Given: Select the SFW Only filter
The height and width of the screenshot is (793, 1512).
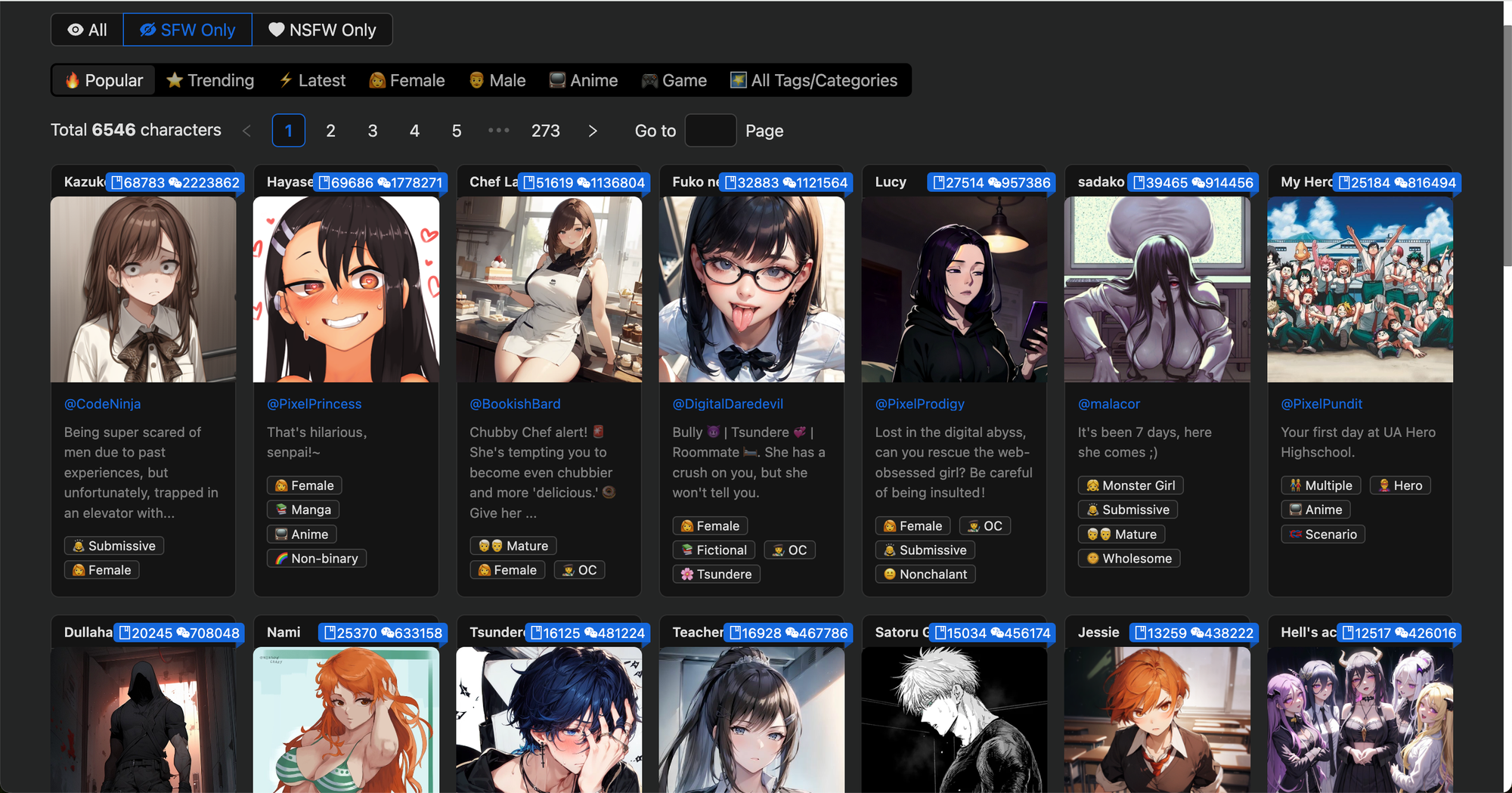Looking at the screenshot, I should pos(187,30).
